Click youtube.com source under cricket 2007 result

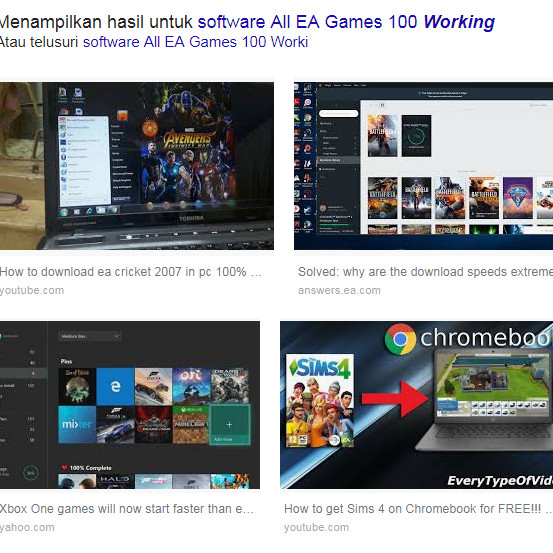click(x=32, y=291)
